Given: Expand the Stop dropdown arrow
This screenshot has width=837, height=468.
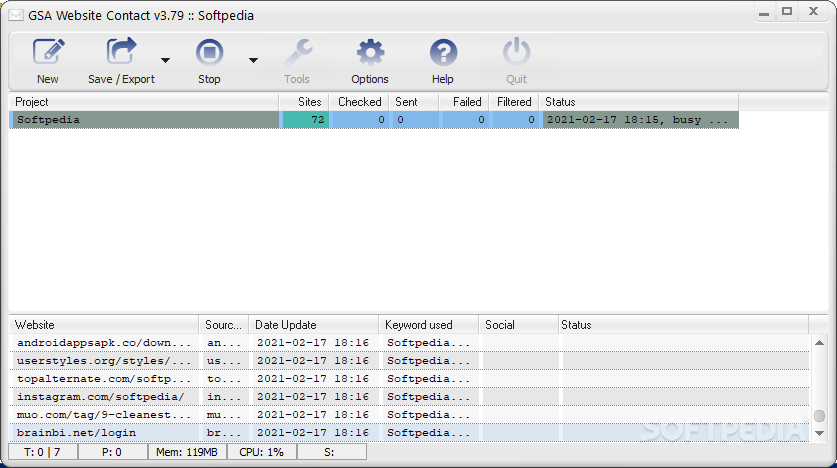Looking at the screenshot, I should (x=253, y=60).
